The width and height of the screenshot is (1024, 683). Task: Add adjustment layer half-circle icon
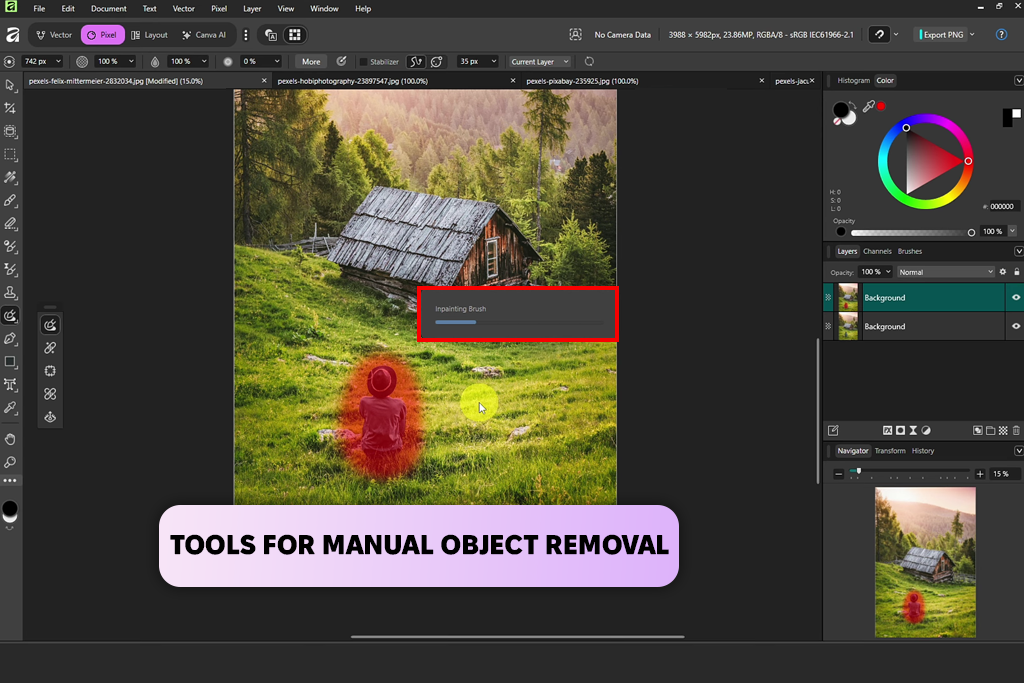click(x=926, y=430)
